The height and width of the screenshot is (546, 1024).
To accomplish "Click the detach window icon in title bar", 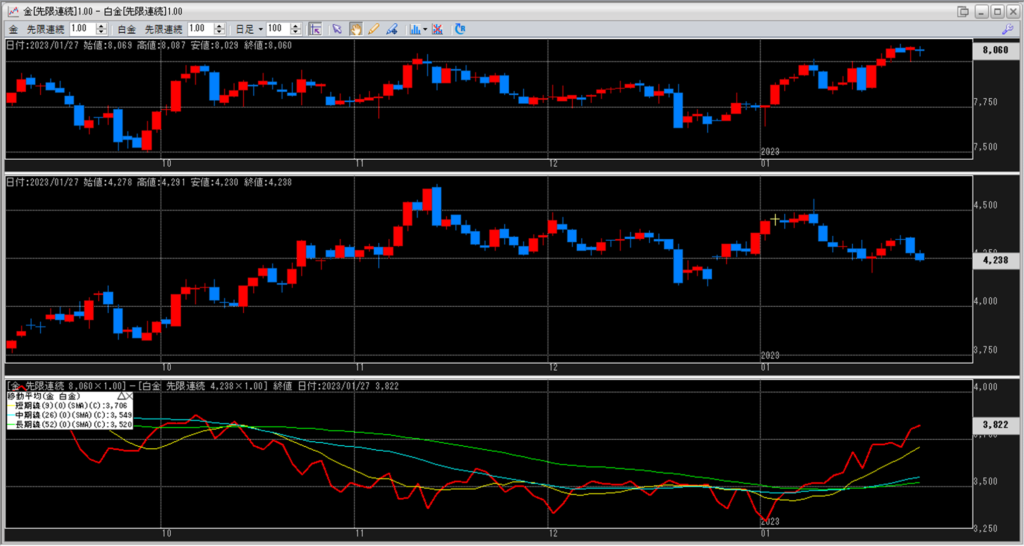I will 963,10.
